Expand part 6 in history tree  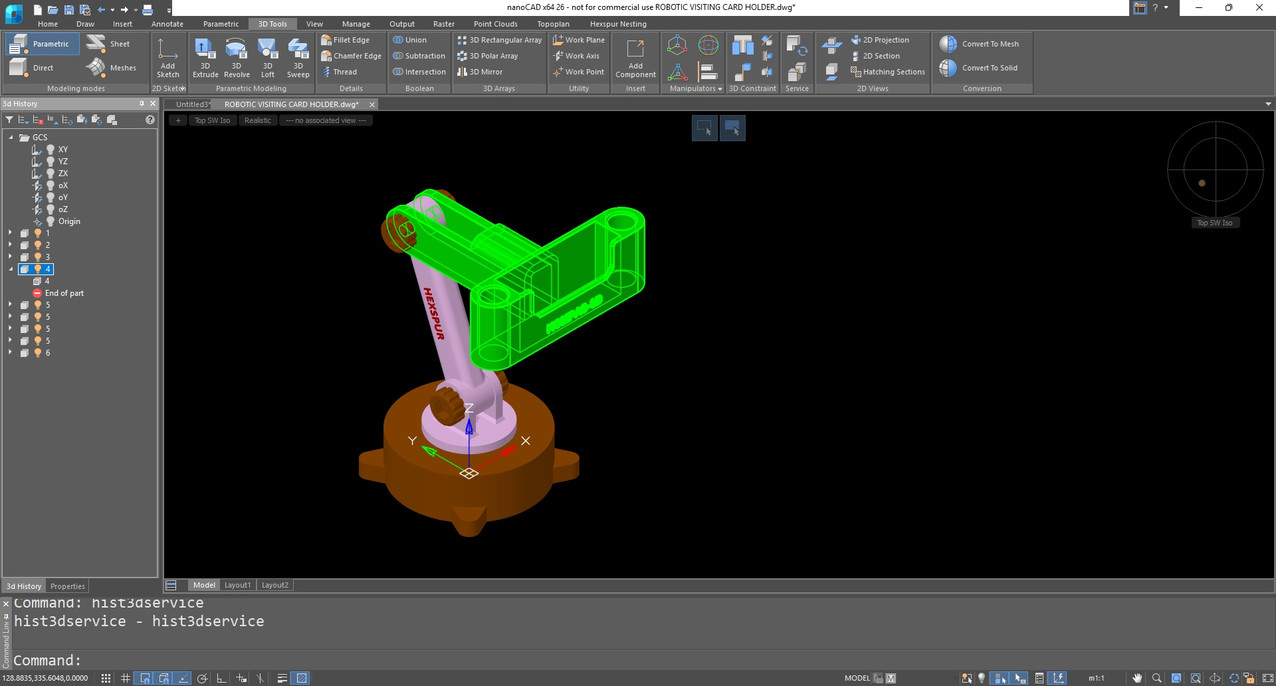click(x=11, y=353)
